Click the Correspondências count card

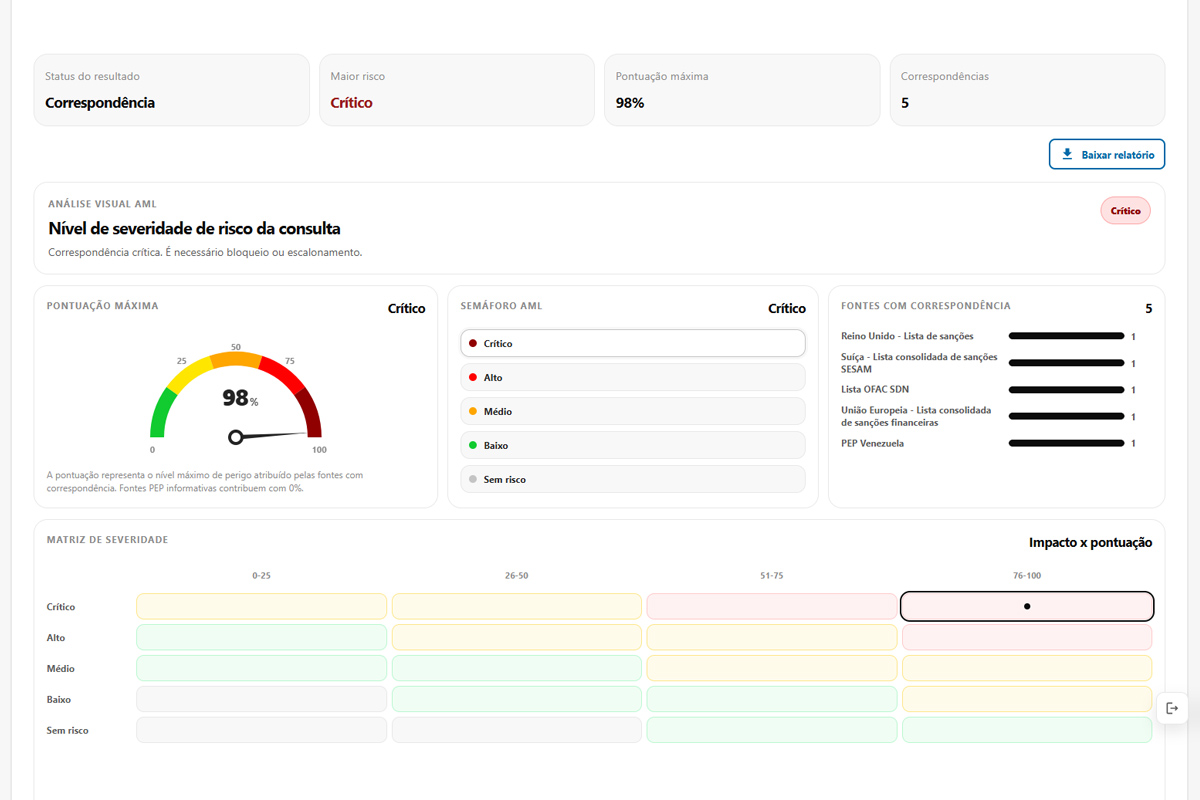coord(1027,90)
